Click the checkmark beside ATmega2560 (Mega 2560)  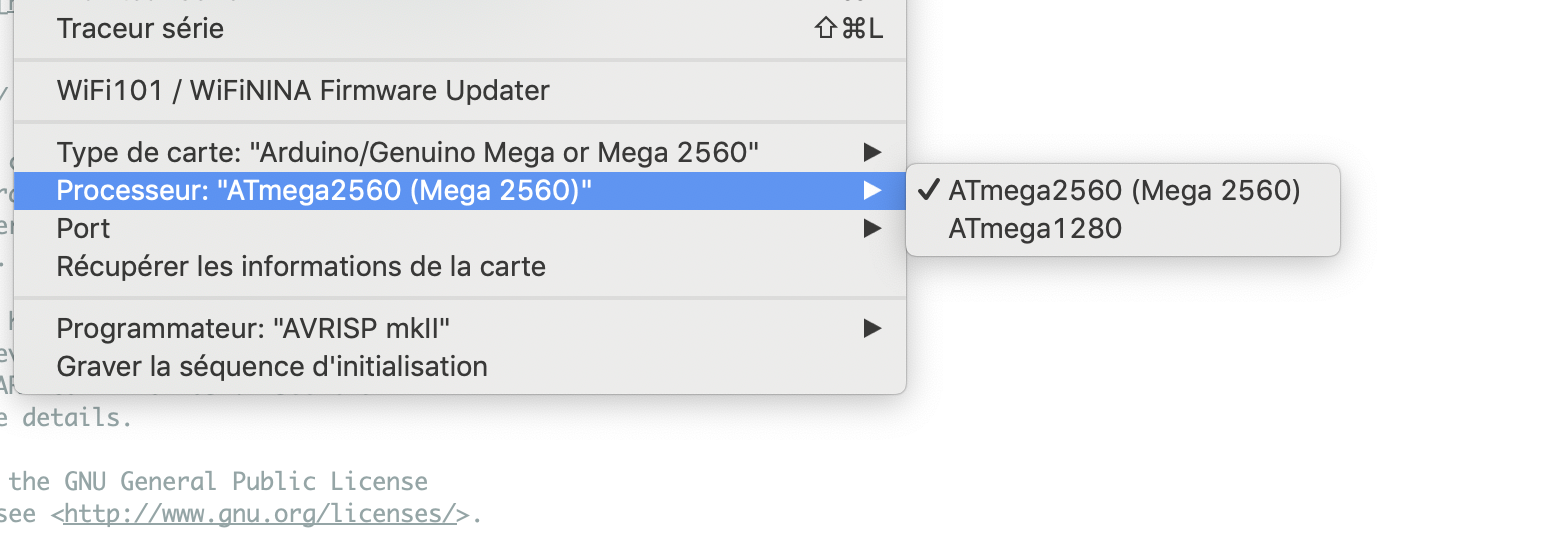(x=929, y=190)
